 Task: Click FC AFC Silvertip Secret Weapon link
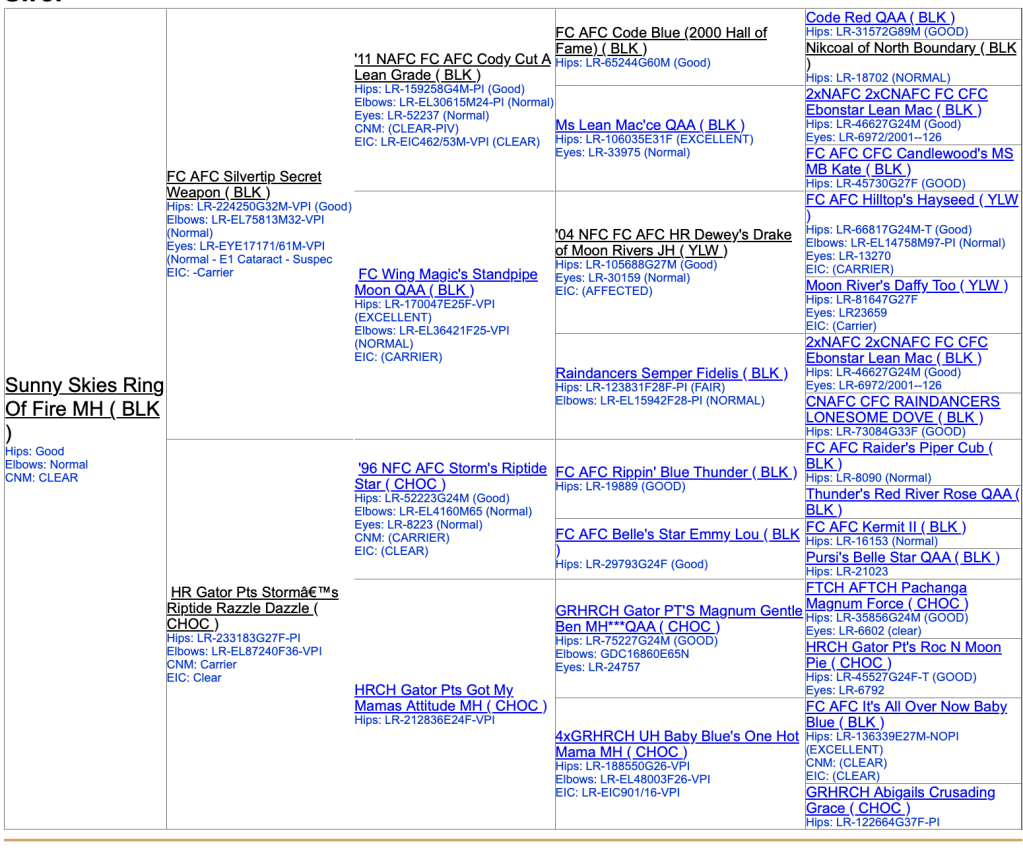(x=243, y=177)
